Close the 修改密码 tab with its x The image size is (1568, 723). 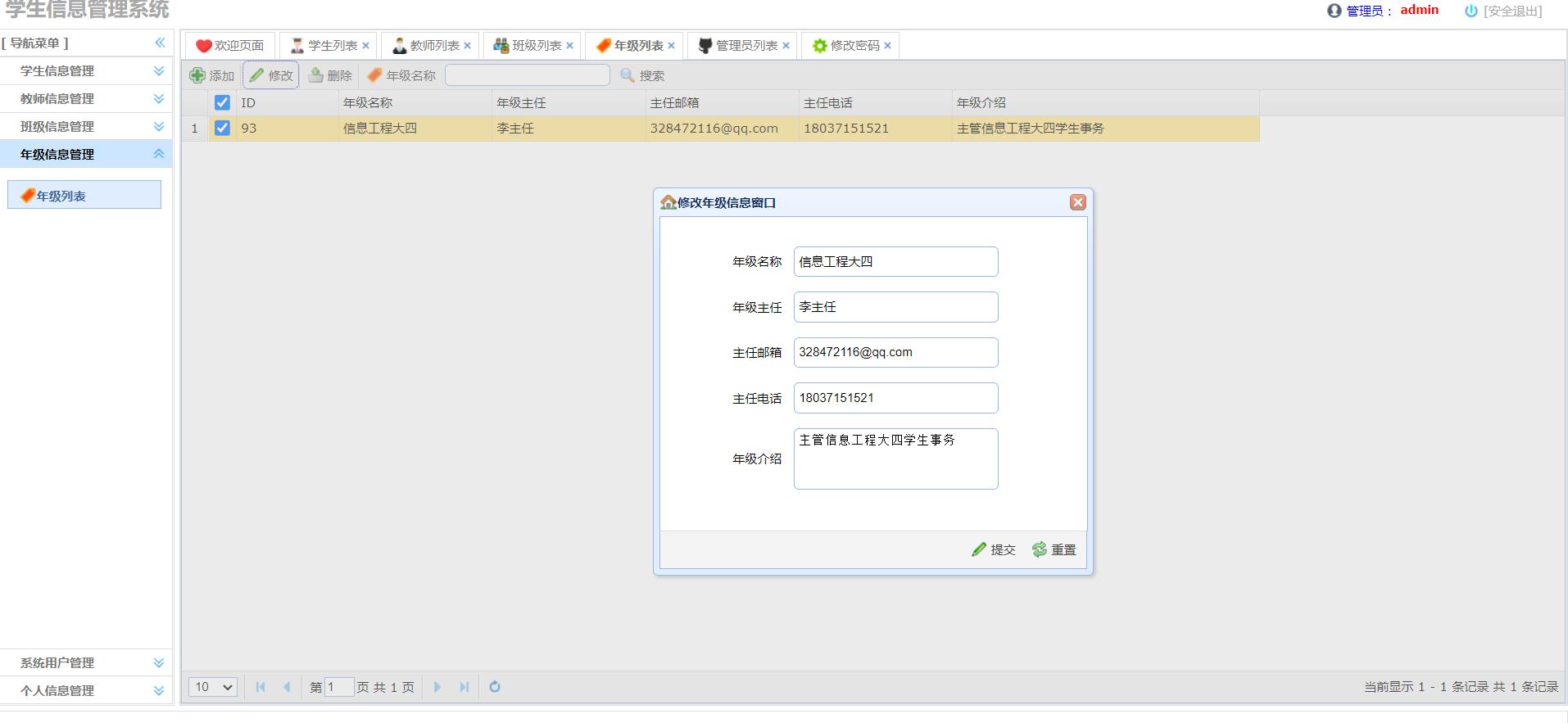887,46
